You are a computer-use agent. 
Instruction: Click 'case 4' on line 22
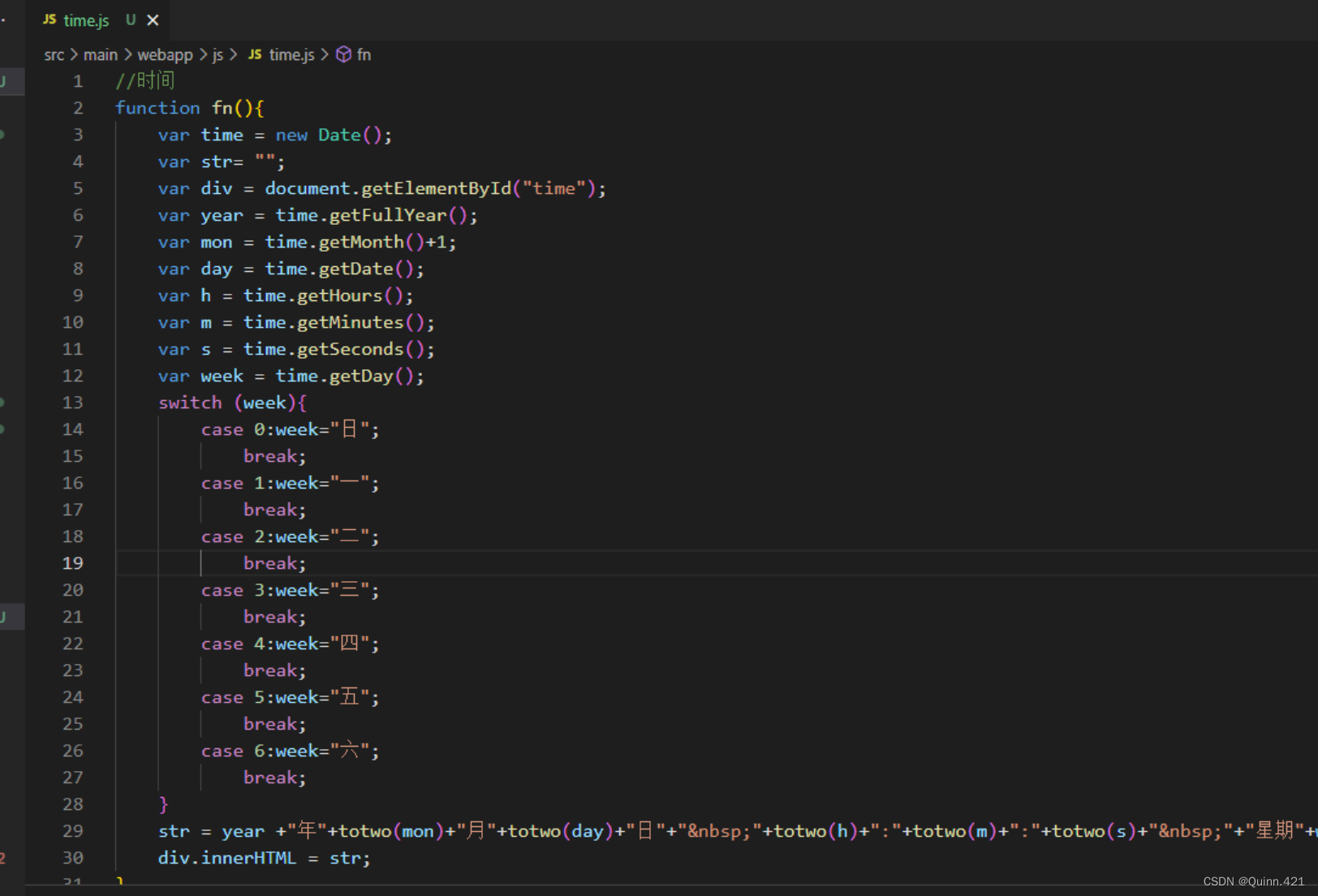tap(233, 644)
